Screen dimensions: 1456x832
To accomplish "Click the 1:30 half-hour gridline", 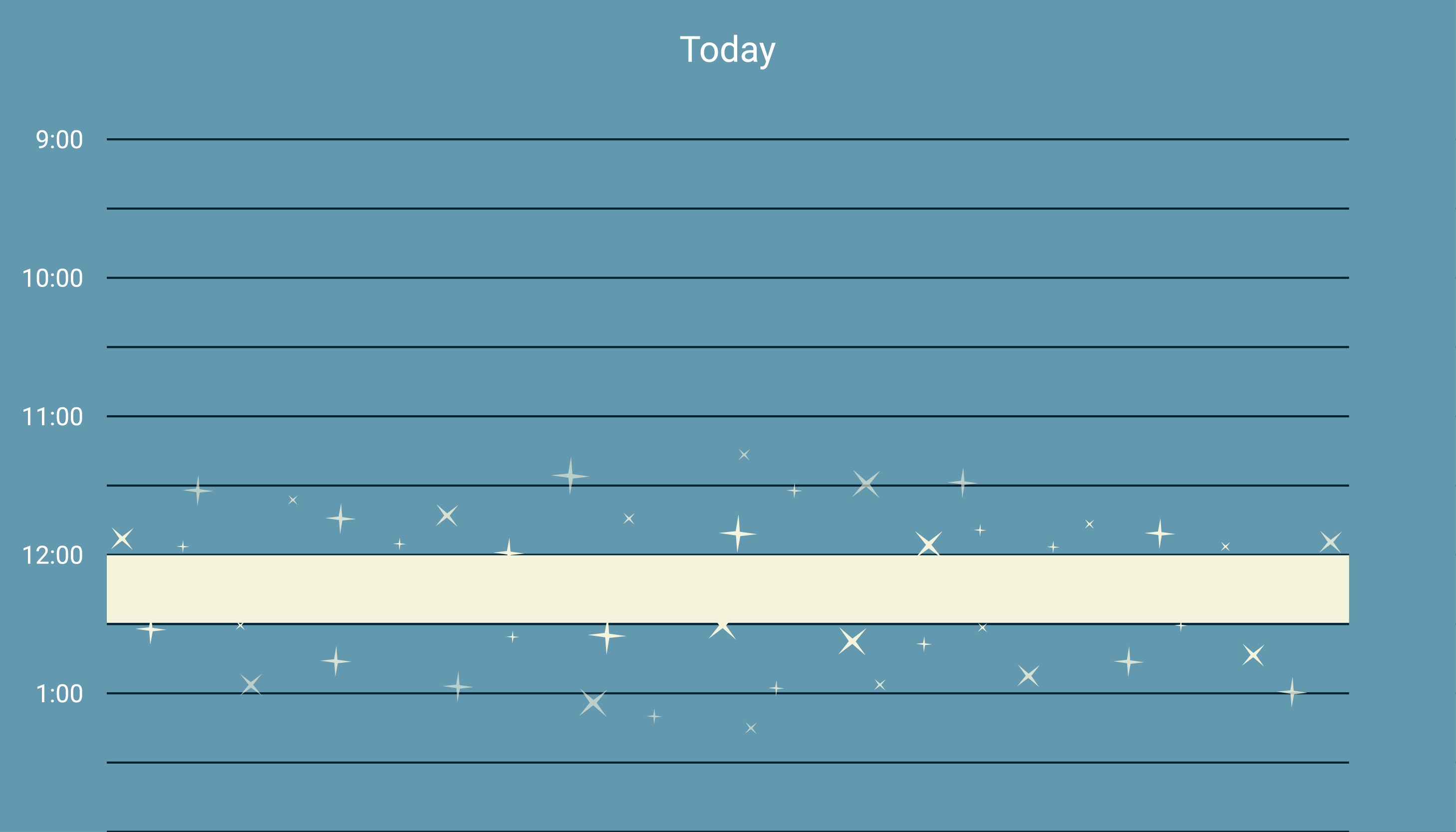I will (x=727, y=762).
